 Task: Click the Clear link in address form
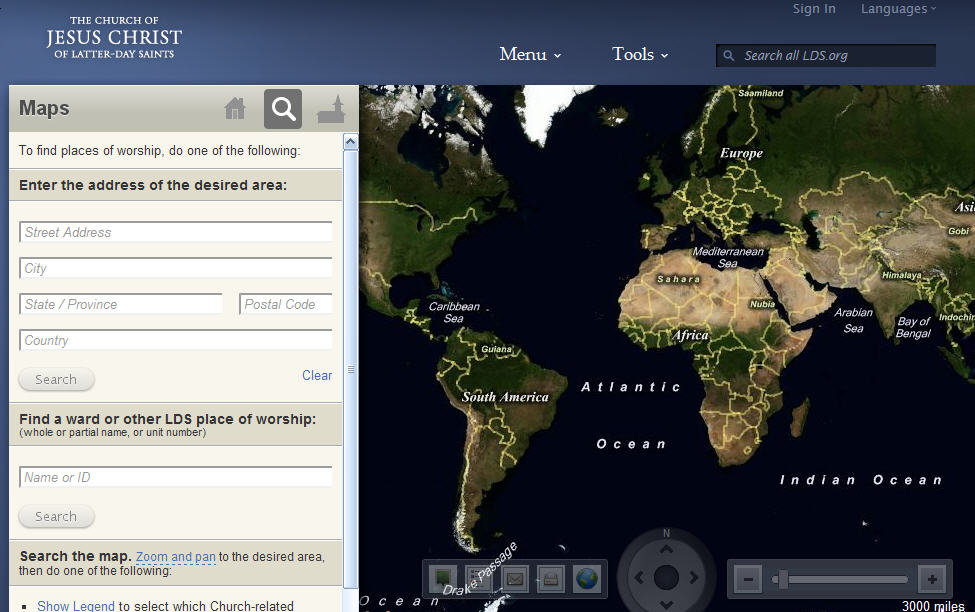coord(317,376)
